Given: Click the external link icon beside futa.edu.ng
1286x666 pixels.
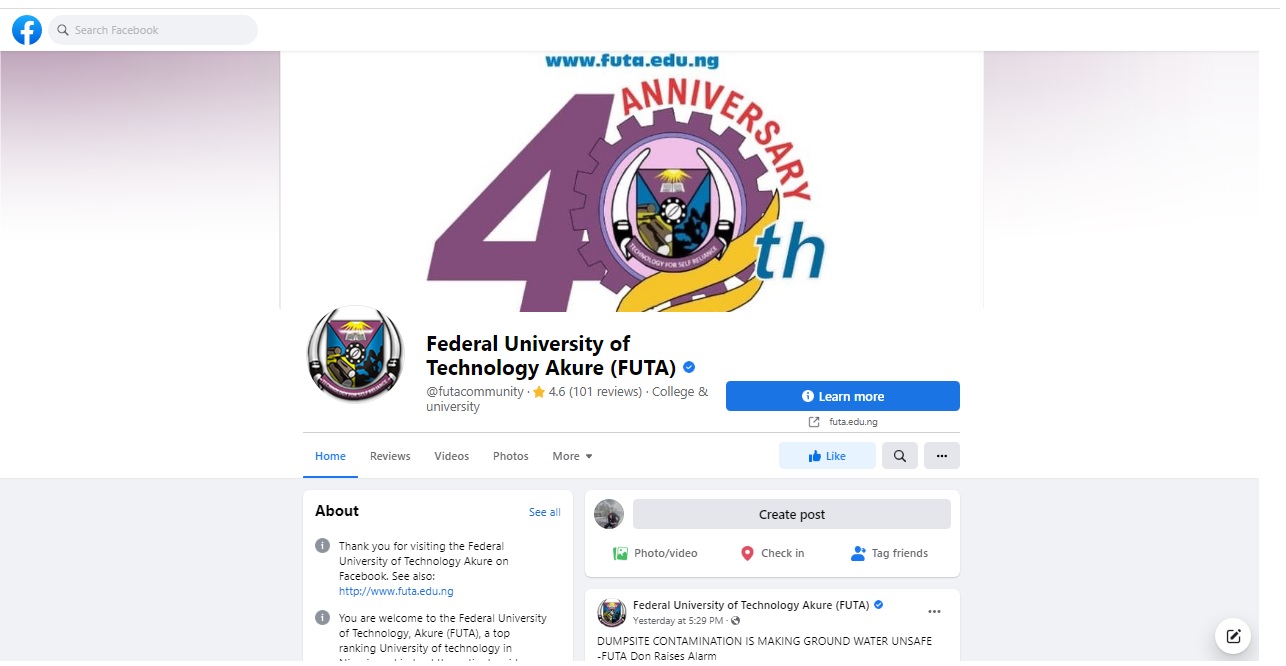Looking at the screenshot, I should click(x=814, y=422).
